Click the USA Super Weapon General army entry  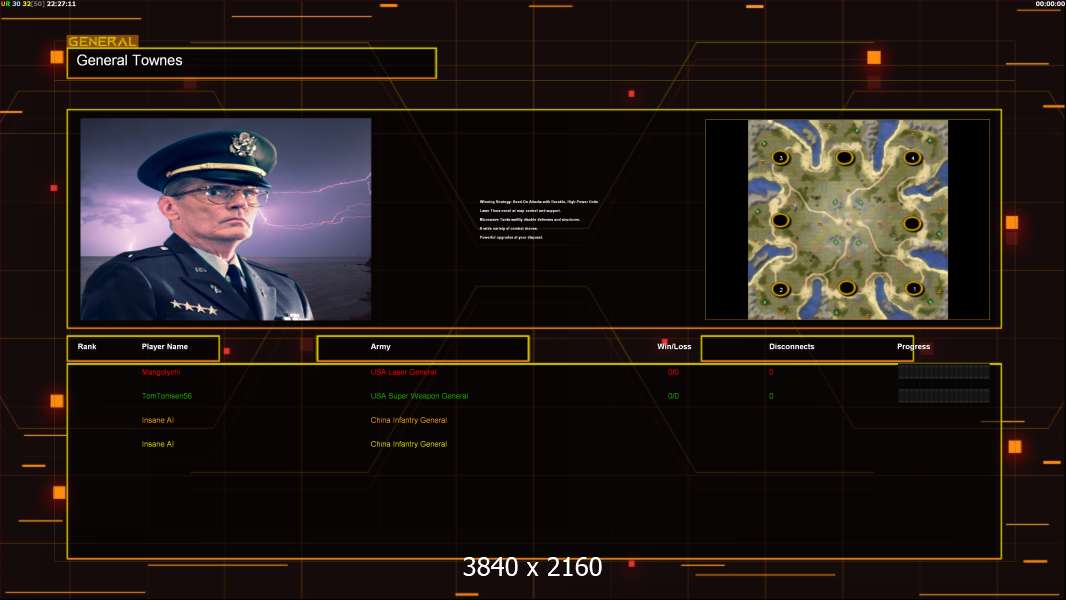coord(419,396)
